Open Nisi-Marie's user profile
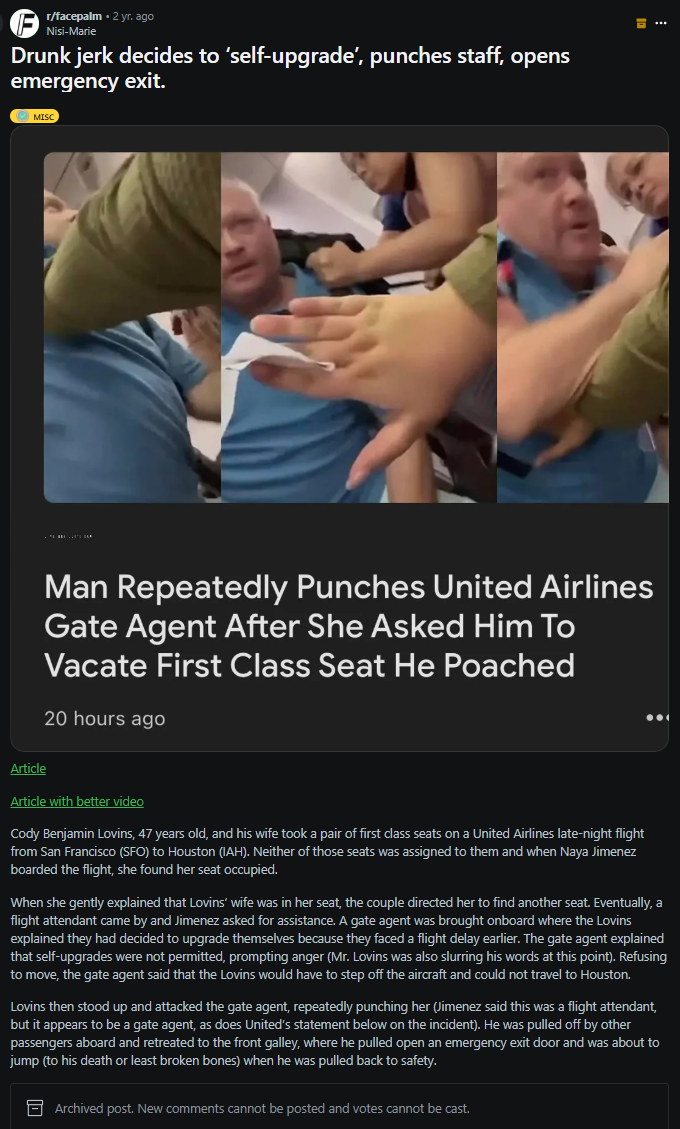 coord(71,31)
